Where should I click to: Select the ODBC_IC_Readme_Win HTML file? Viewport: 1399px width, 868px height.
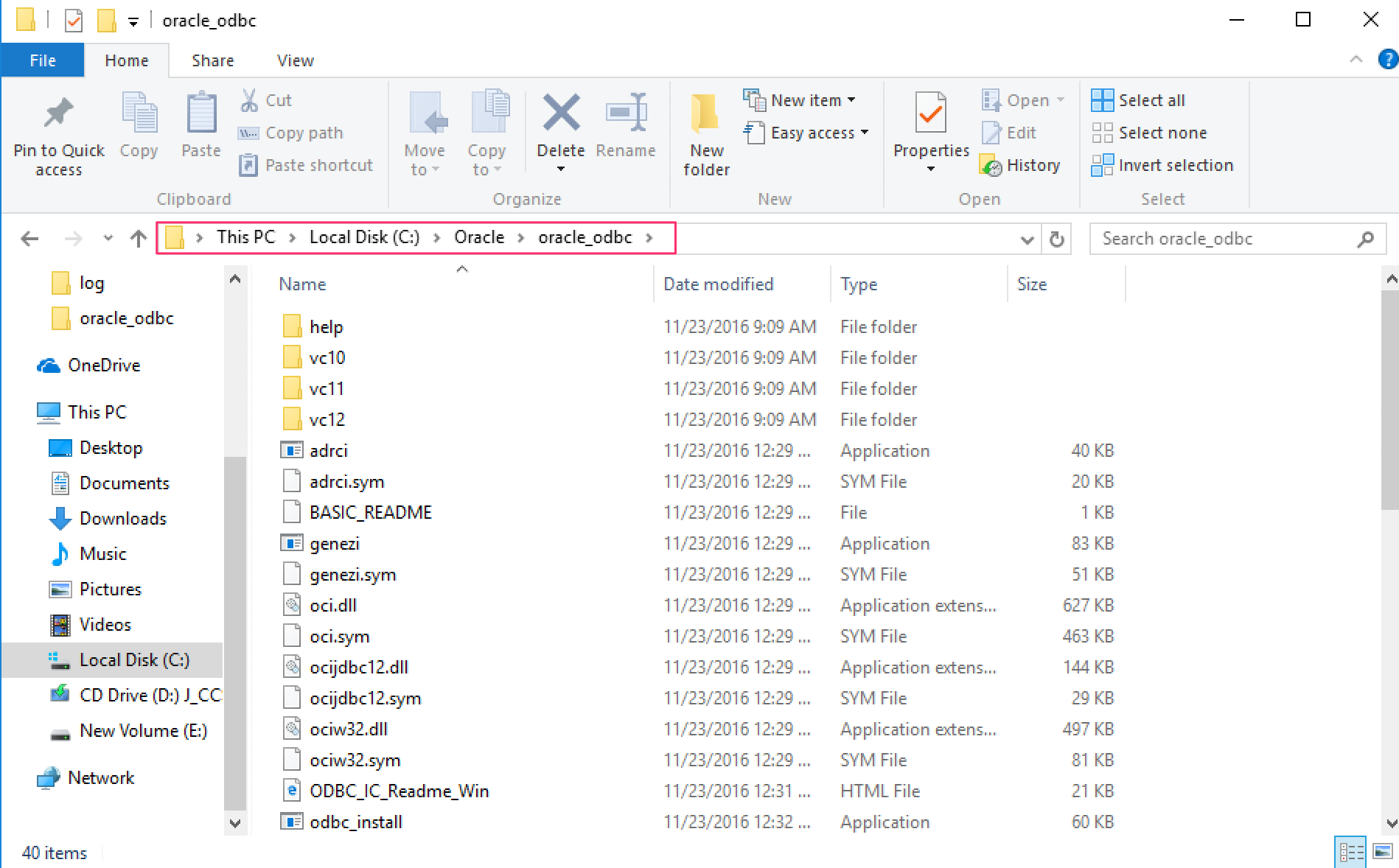(399, 791)
